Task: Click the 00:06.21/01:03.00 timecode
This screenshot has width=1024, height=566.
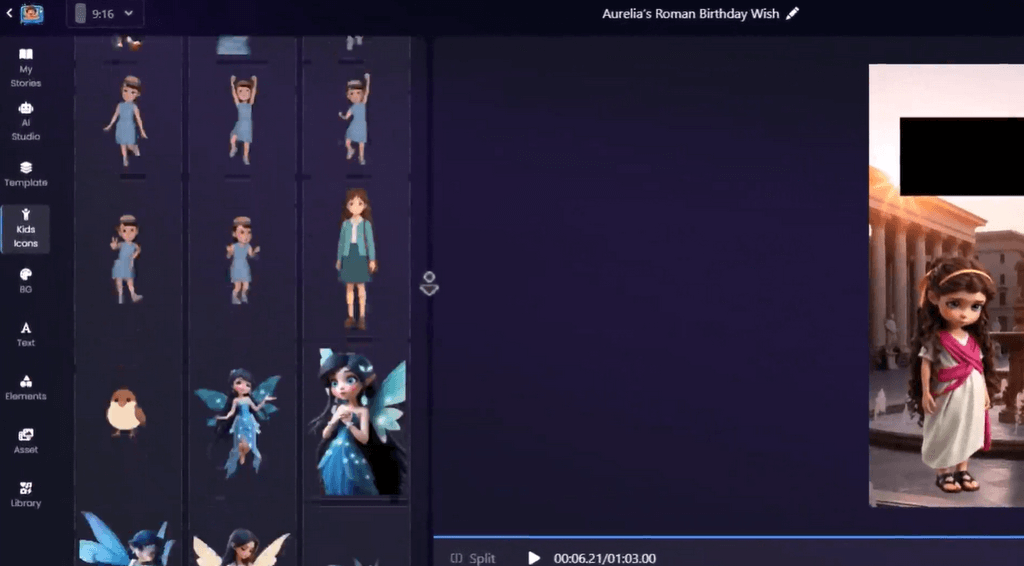Action: 605,559
